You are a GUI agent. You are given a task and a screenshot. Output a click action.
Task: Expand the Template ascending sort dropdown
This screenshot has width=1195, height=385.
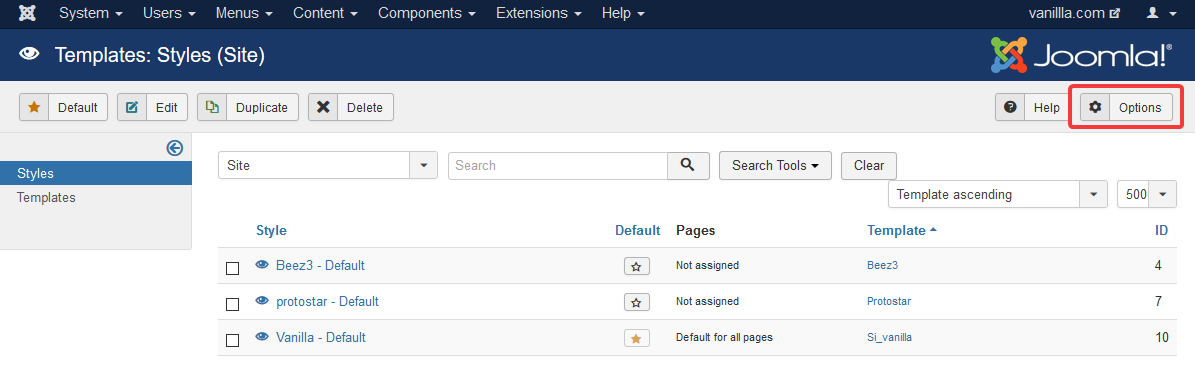coord(998,194)
